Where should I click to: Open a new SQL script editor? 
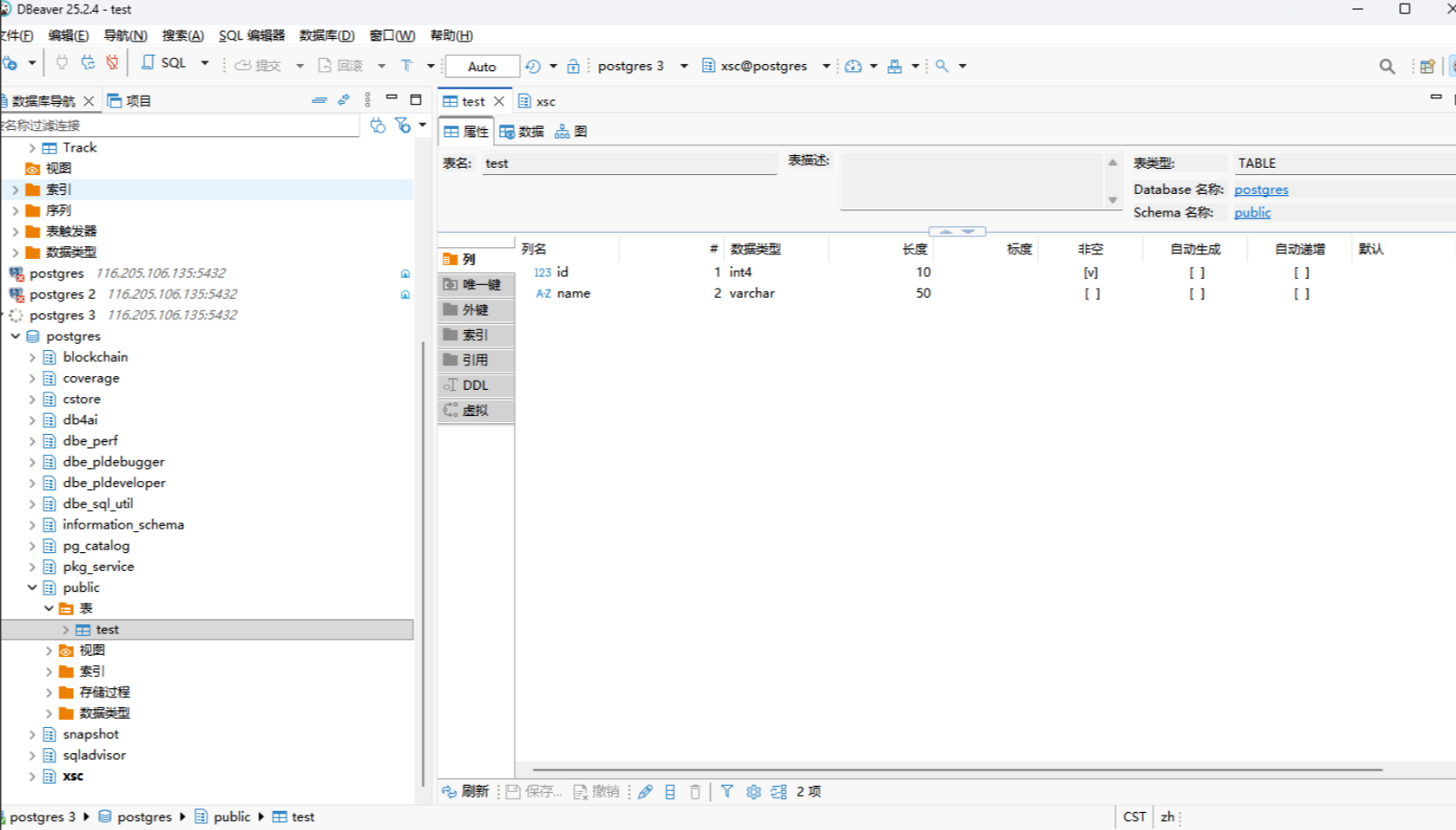164,63
